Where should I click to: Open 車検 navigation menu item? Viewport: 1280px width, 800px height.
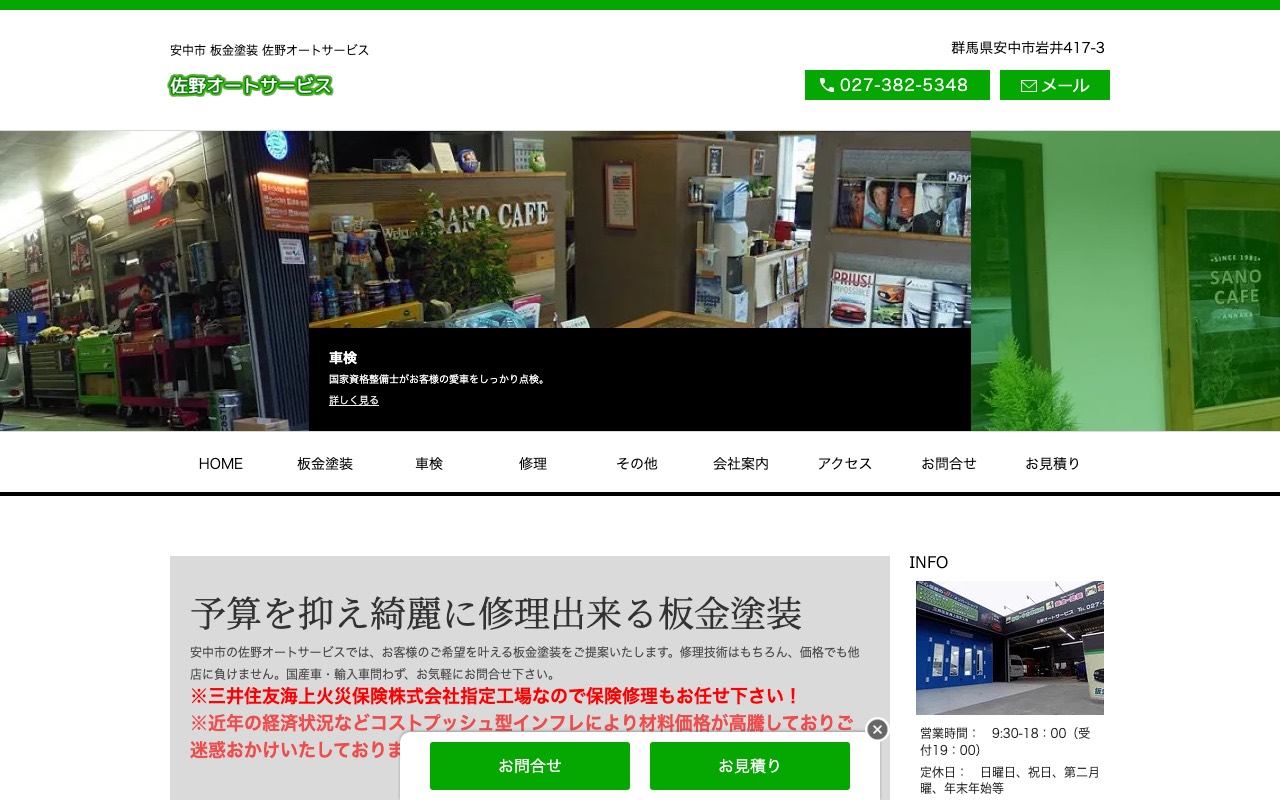(x=429, y=464)
